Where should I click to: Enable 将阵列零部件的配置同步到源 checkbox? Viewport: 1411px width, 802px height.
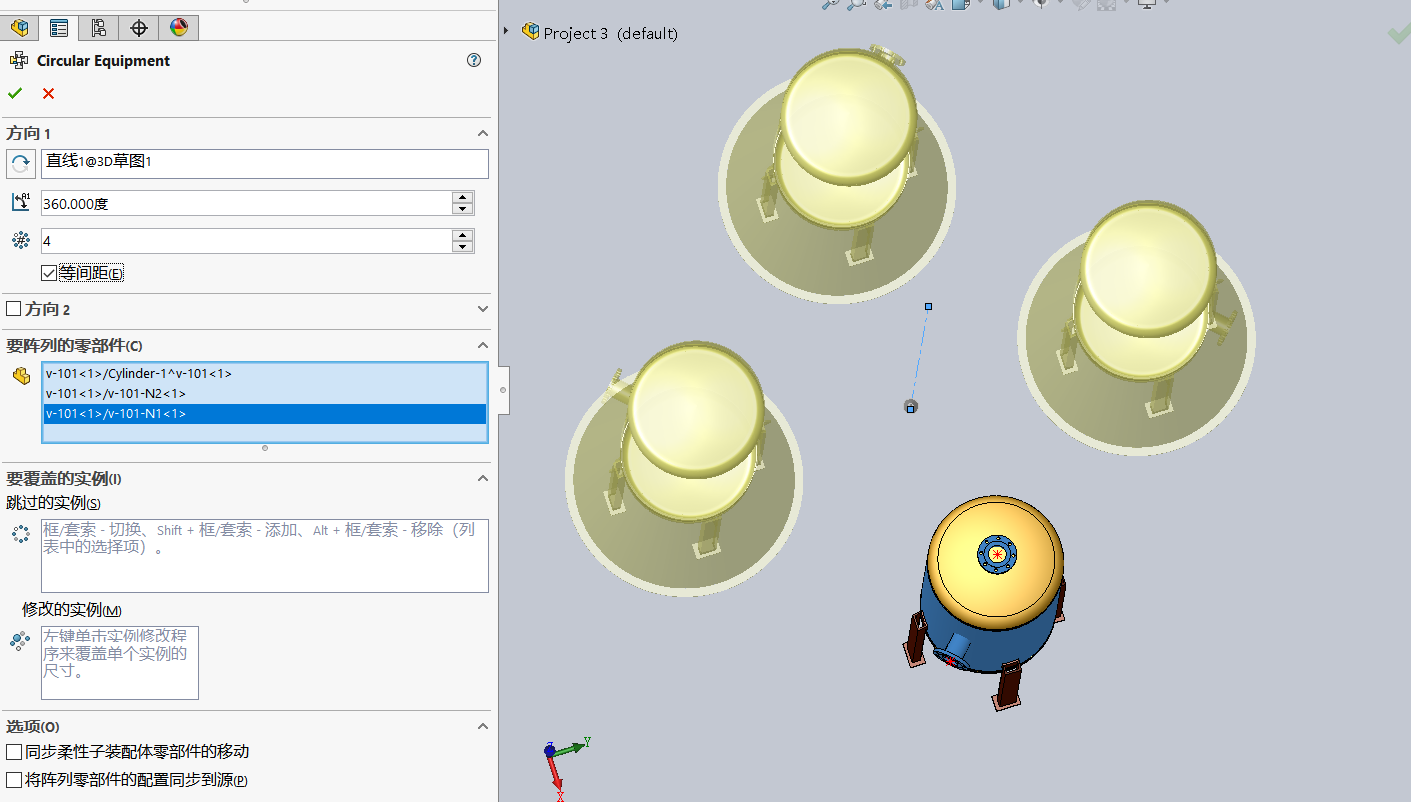pos(14,779)
